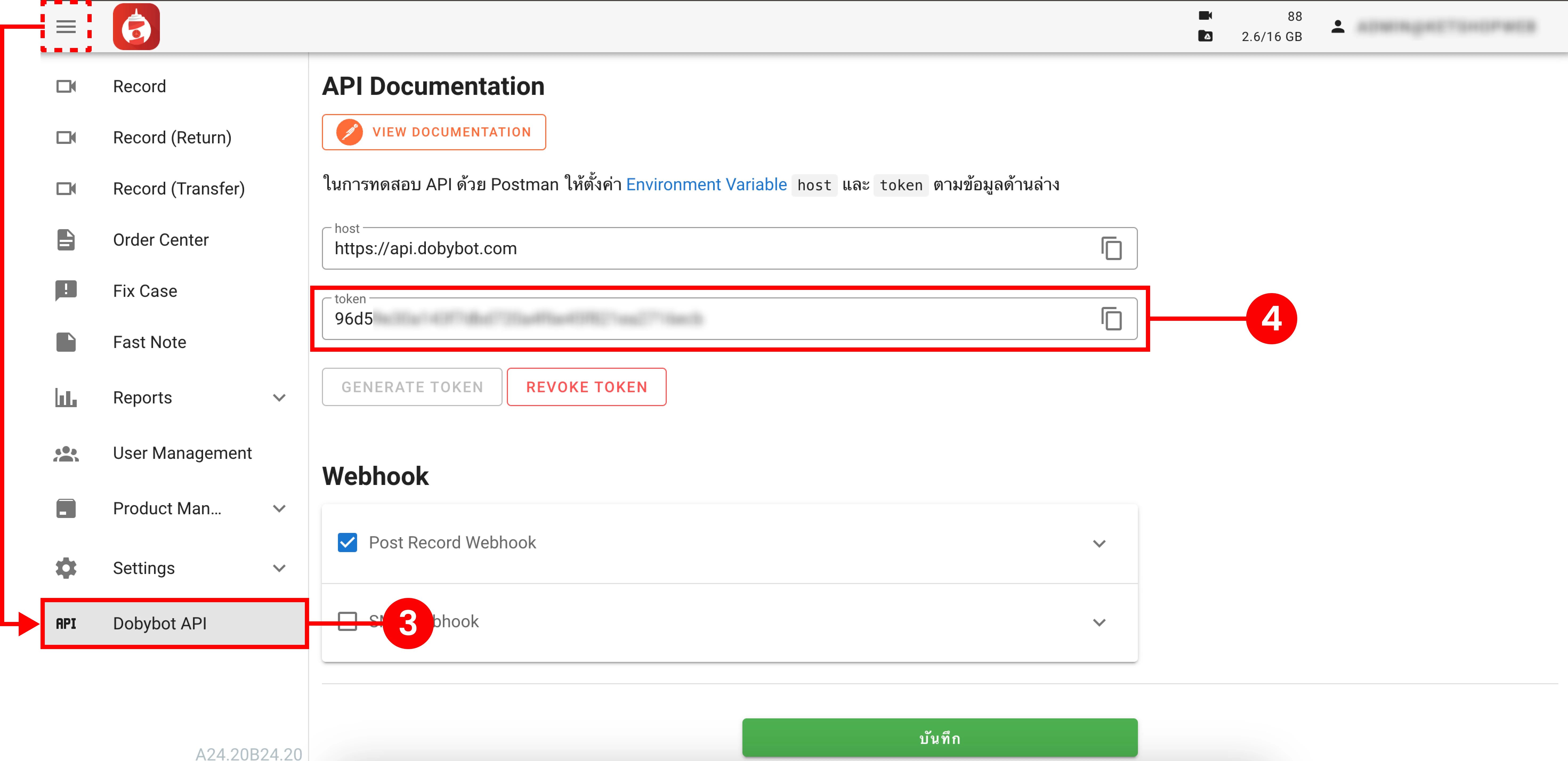Copy the token using its copy icon
This screenshot has height=761, width=1568.
click(x=1112, y=318)
